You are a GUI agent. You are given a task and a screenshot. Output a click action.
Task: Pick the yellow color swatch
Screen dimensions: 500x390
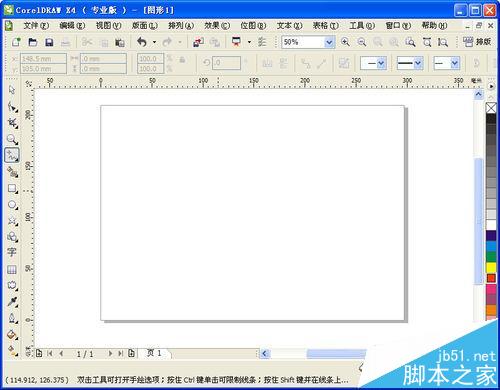point(491,268)
